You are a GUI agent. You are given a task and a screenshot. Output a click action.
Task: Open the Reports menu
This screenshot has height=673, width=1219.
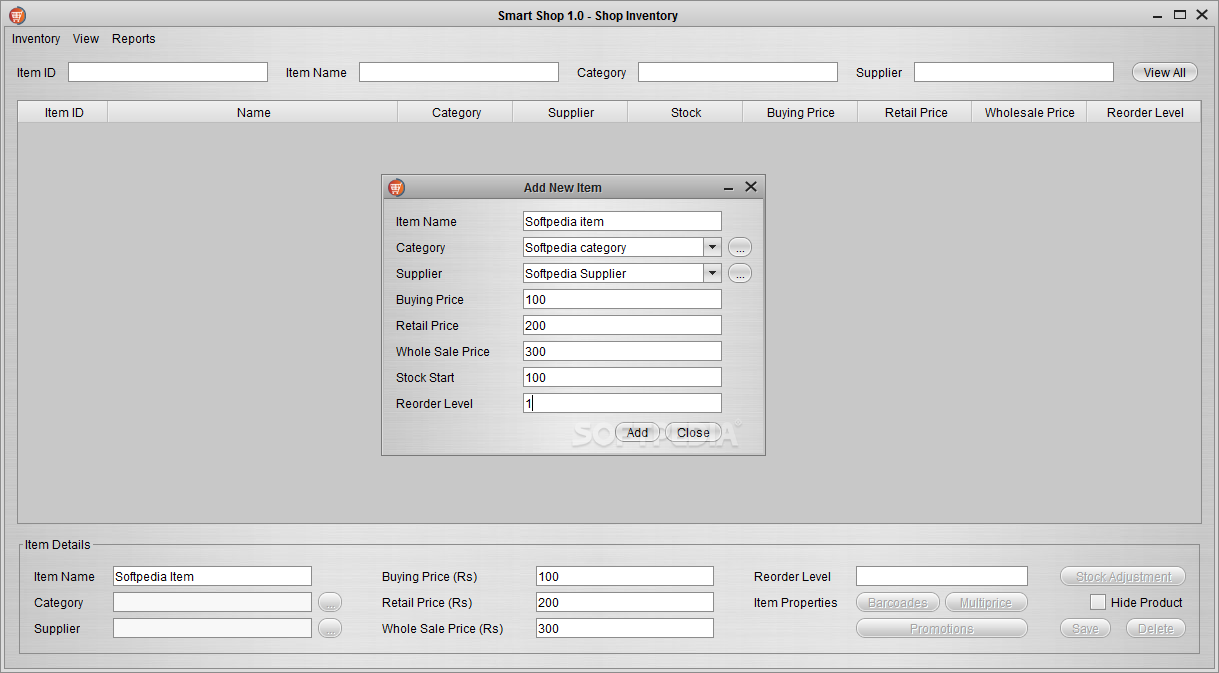pos(134,39)
